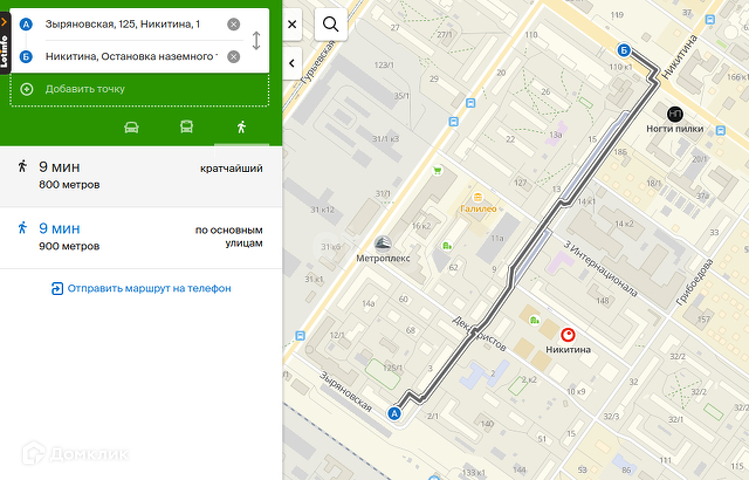
Task: Click the Добавить точку button
Action: (139, 89)
